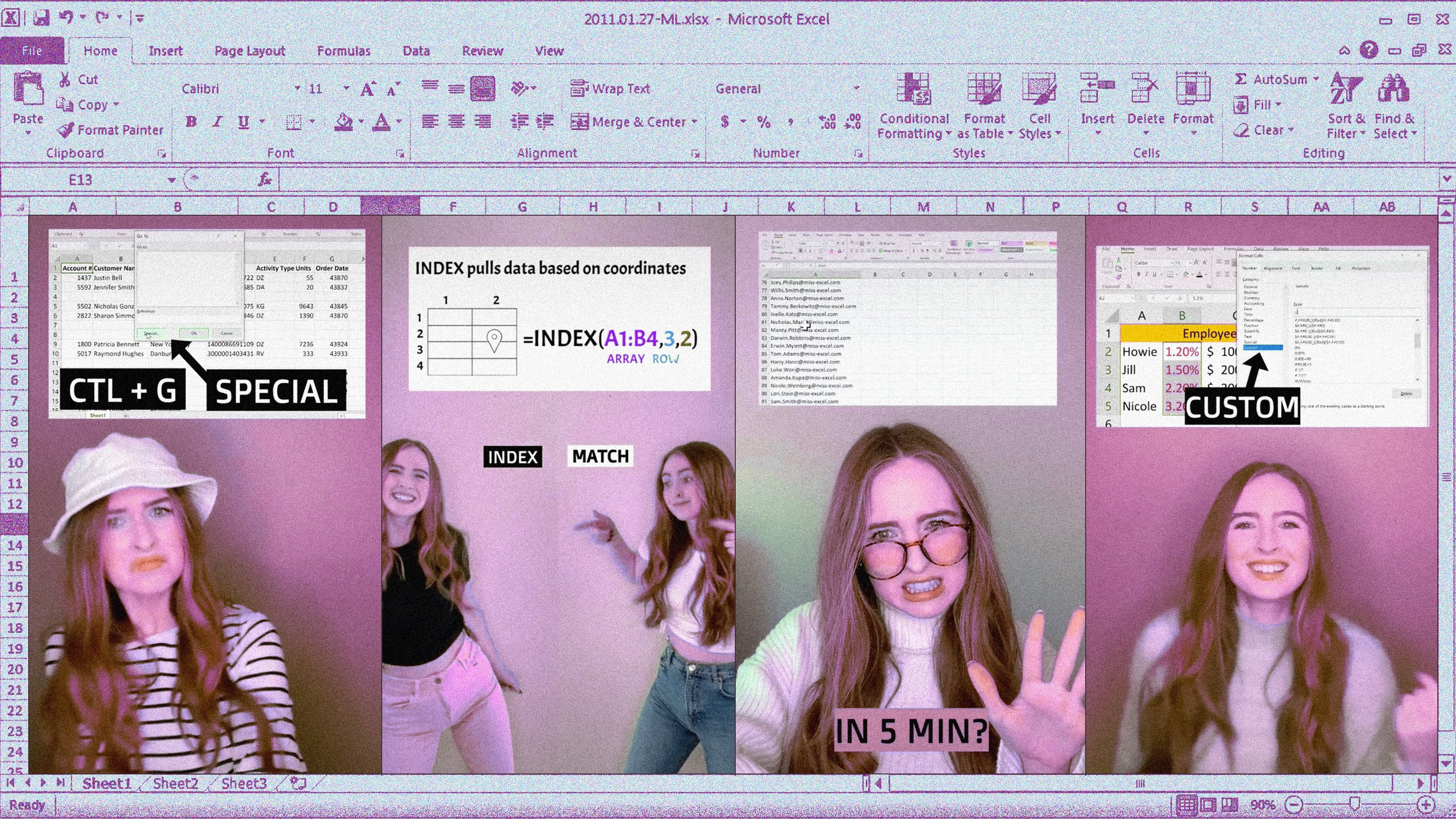Viewport: 1456px width, 819px height.
Task: Click the Find & Select binoculars icon
Action: coord(1394,88)
